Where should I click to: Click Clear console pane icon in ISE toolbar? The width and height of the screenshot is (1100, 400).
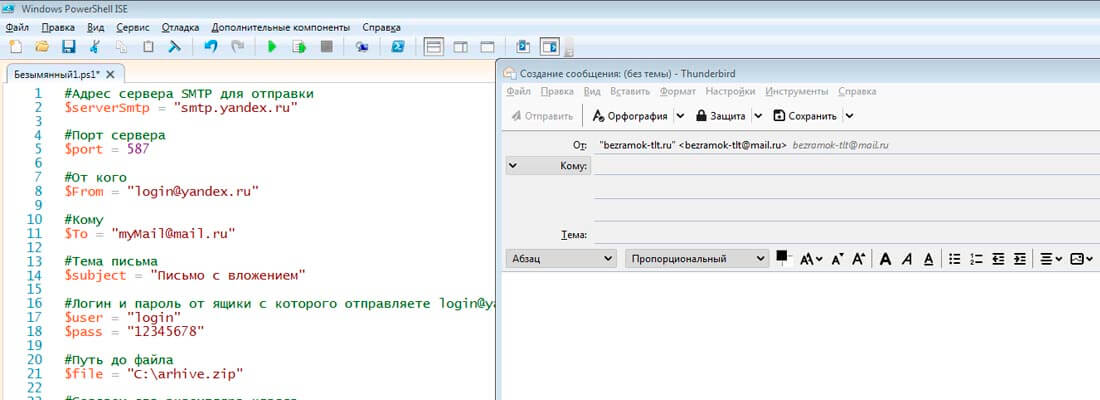click(x=174, y=48)
